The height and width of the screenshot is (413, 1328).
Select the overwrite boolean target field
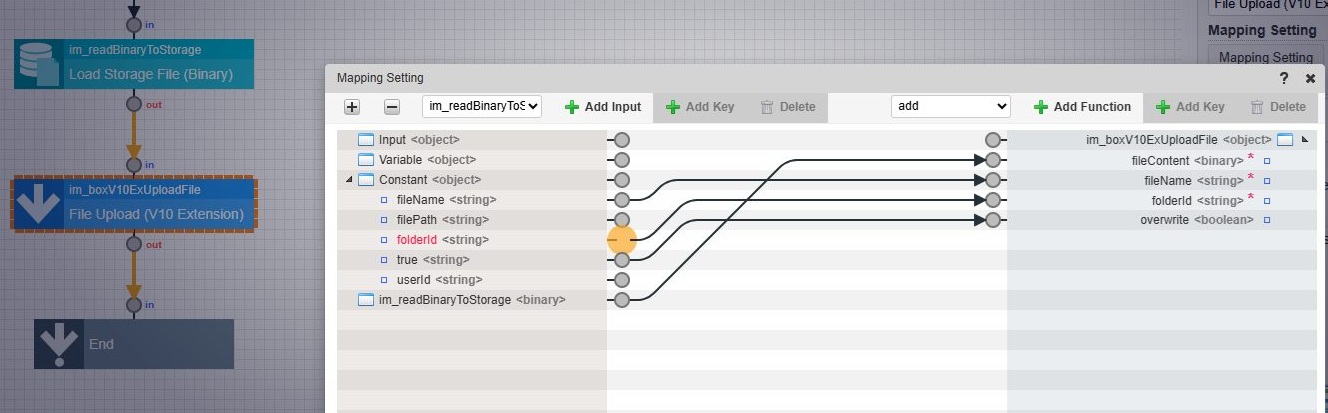pos(1196,220)
